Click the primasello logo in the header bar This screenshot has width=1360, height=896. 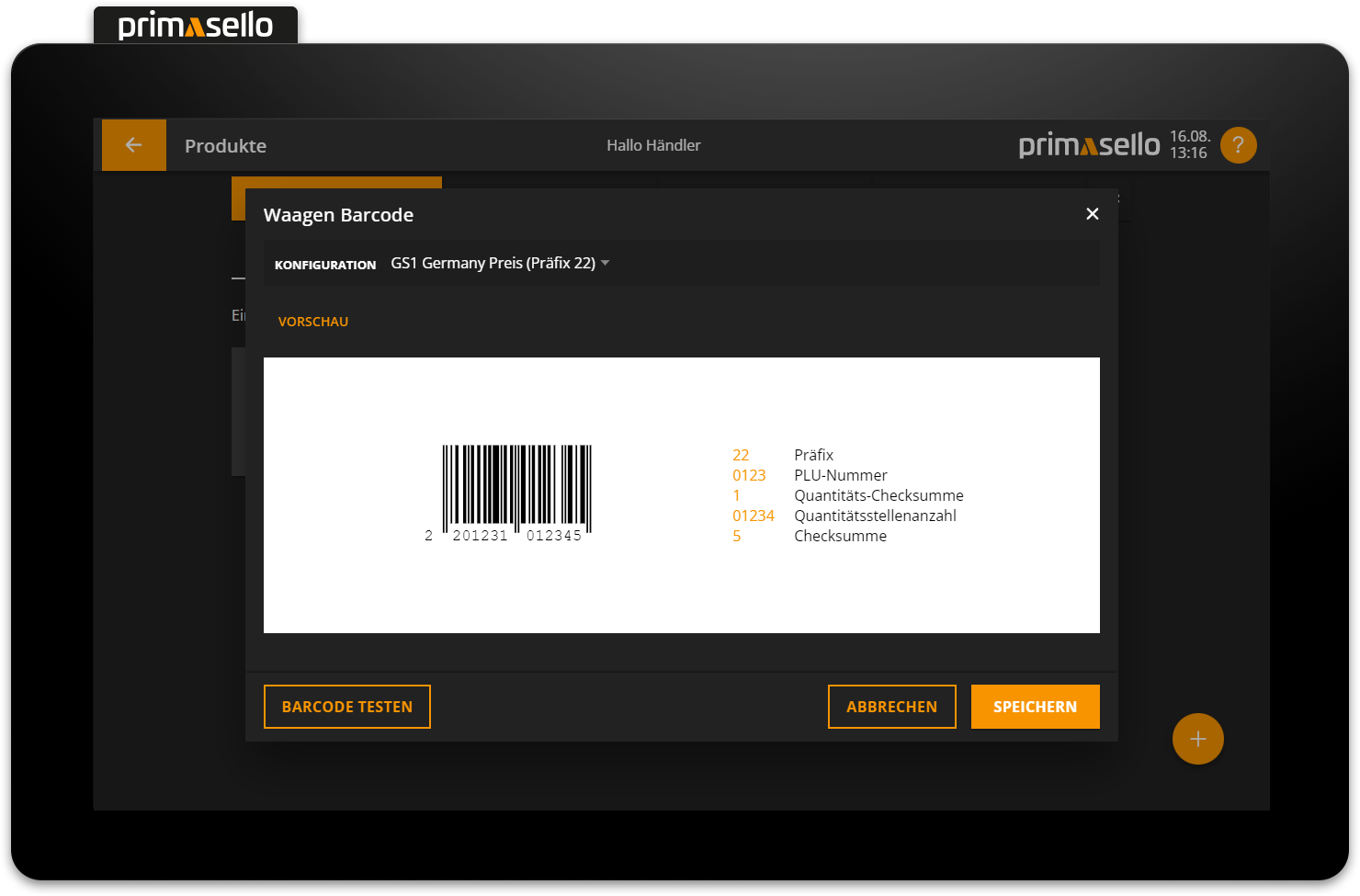point(1089,144)
